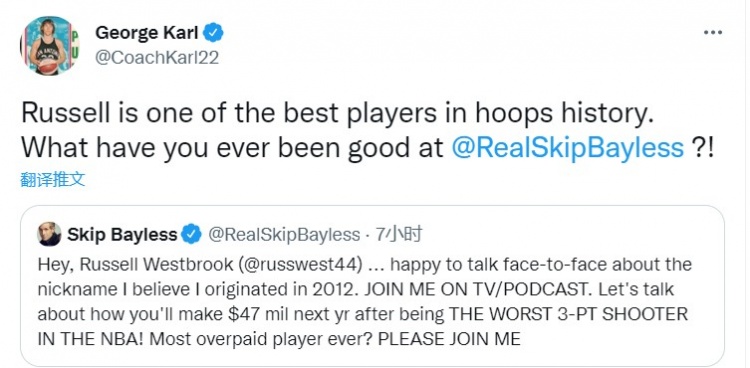Open the 7小时 timestamp of quoted tweet
This screenshot has height=368, width=750.
click(x=399, y=234)
